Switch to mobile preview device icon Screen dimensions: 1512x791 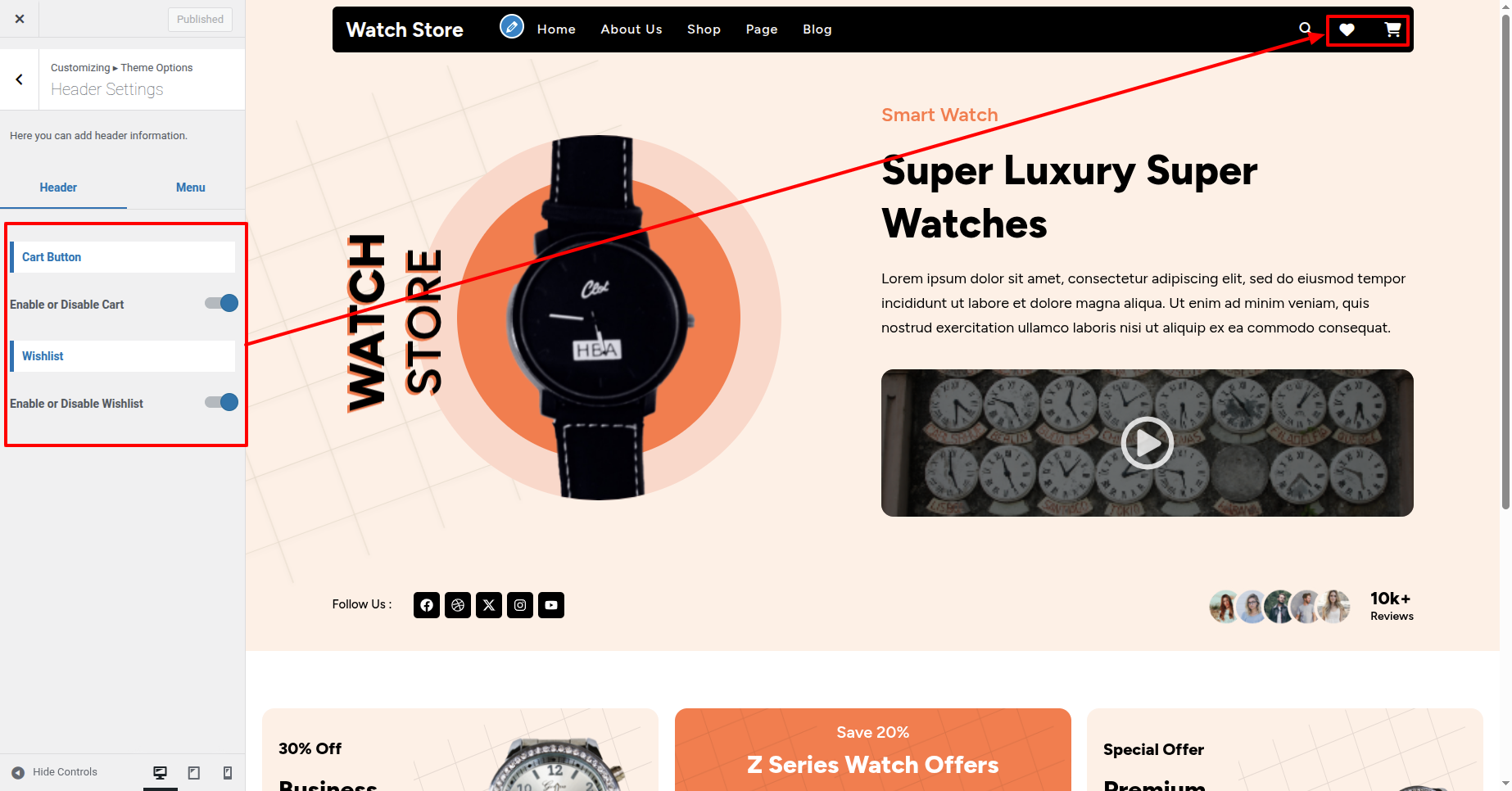point(228,773)
